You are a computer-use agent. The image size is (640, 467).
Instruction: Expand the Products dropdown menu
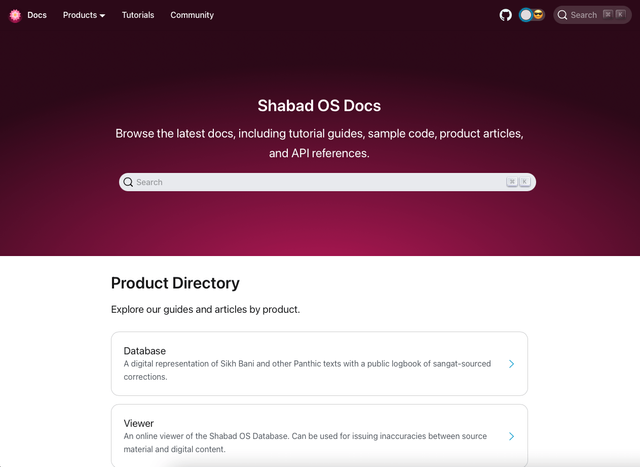coord(84,15)
